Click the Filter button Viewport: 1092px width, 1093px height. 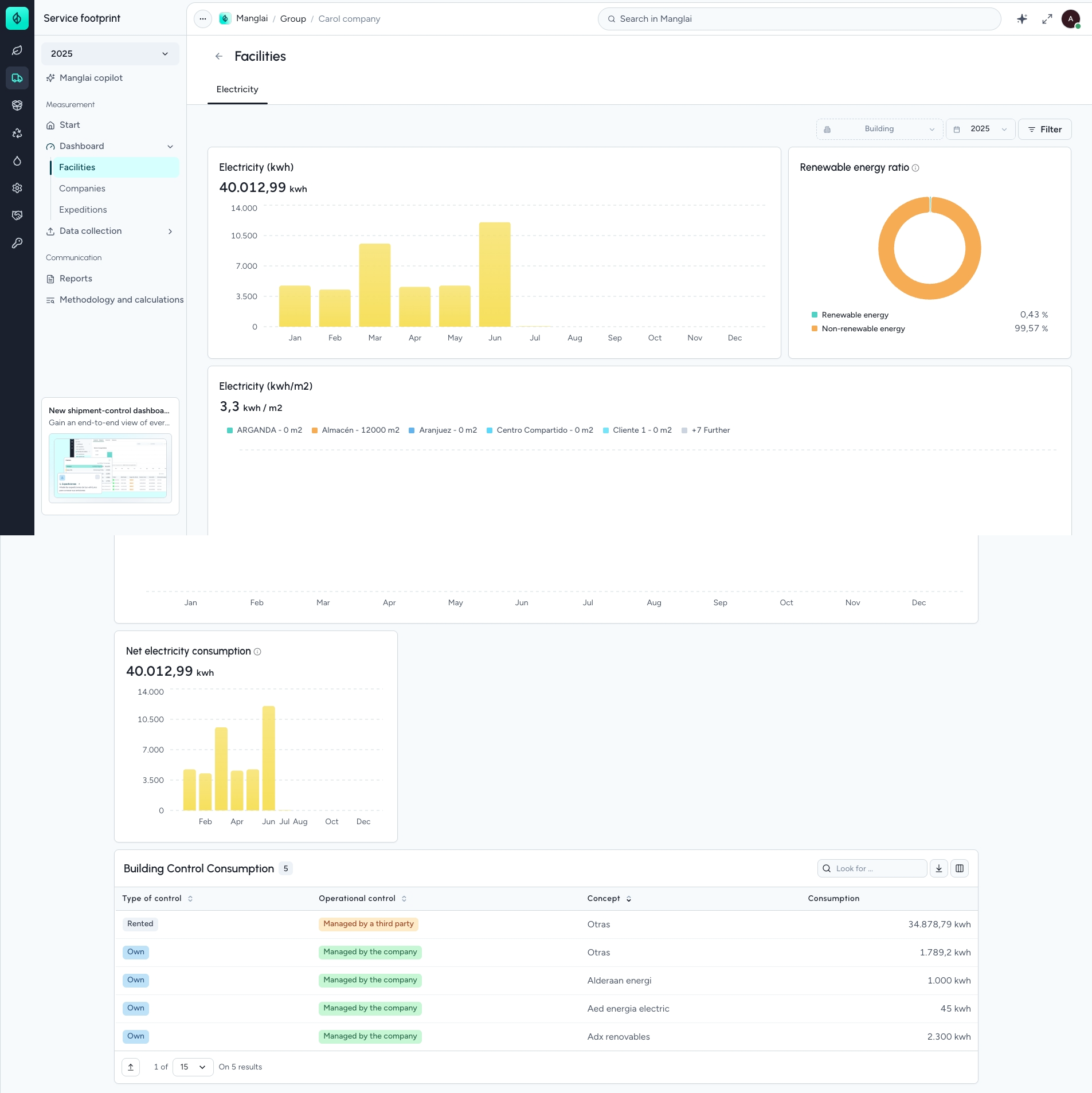[1046, 129]
